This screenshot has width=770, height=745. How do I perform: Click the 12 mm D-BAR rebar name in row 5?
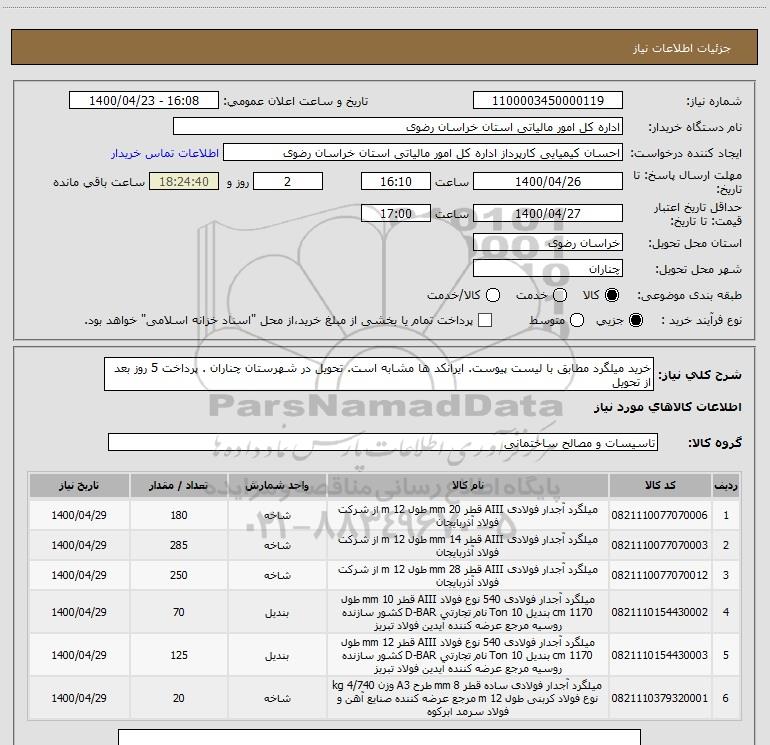[468, 655]
